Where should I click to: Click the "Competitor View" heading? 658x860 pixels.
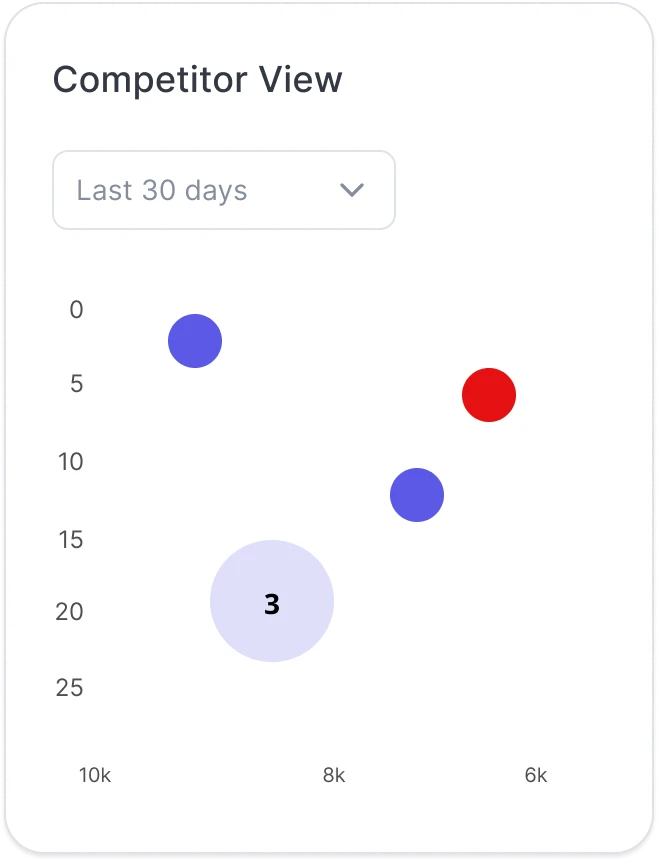(x=197, y=79)
